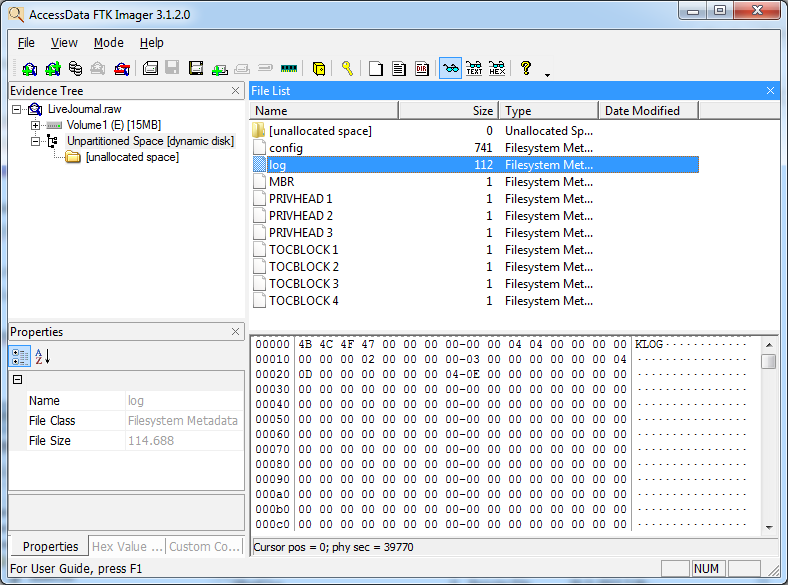Click the Add Evidence Item toolbar icon
Viewport: 788px width, 585px height.
click(x=29, y=69)
